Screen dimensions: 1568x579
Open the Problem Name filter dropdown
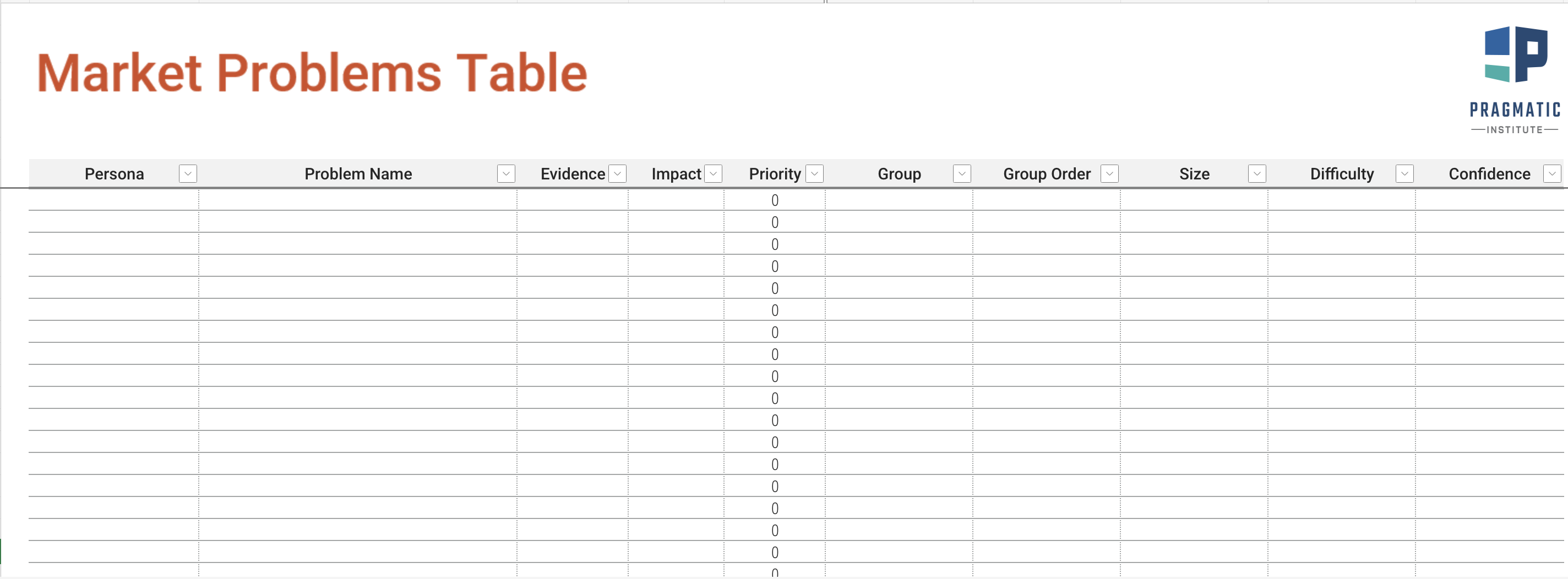point(506,174)
